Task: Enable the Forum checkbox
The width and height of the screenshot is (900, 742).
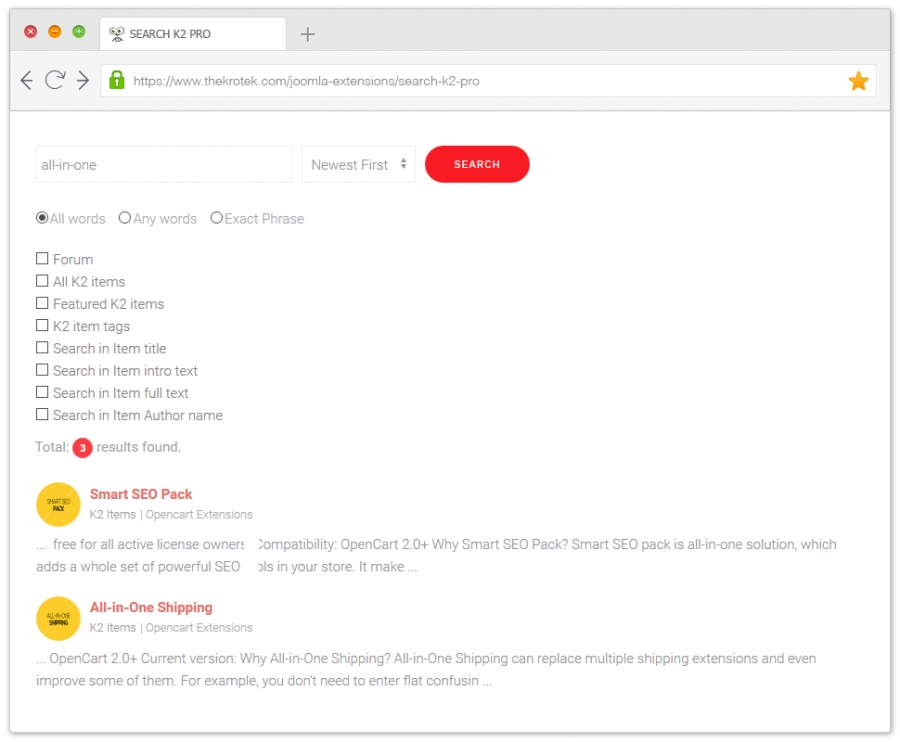Action: (42, 259)
